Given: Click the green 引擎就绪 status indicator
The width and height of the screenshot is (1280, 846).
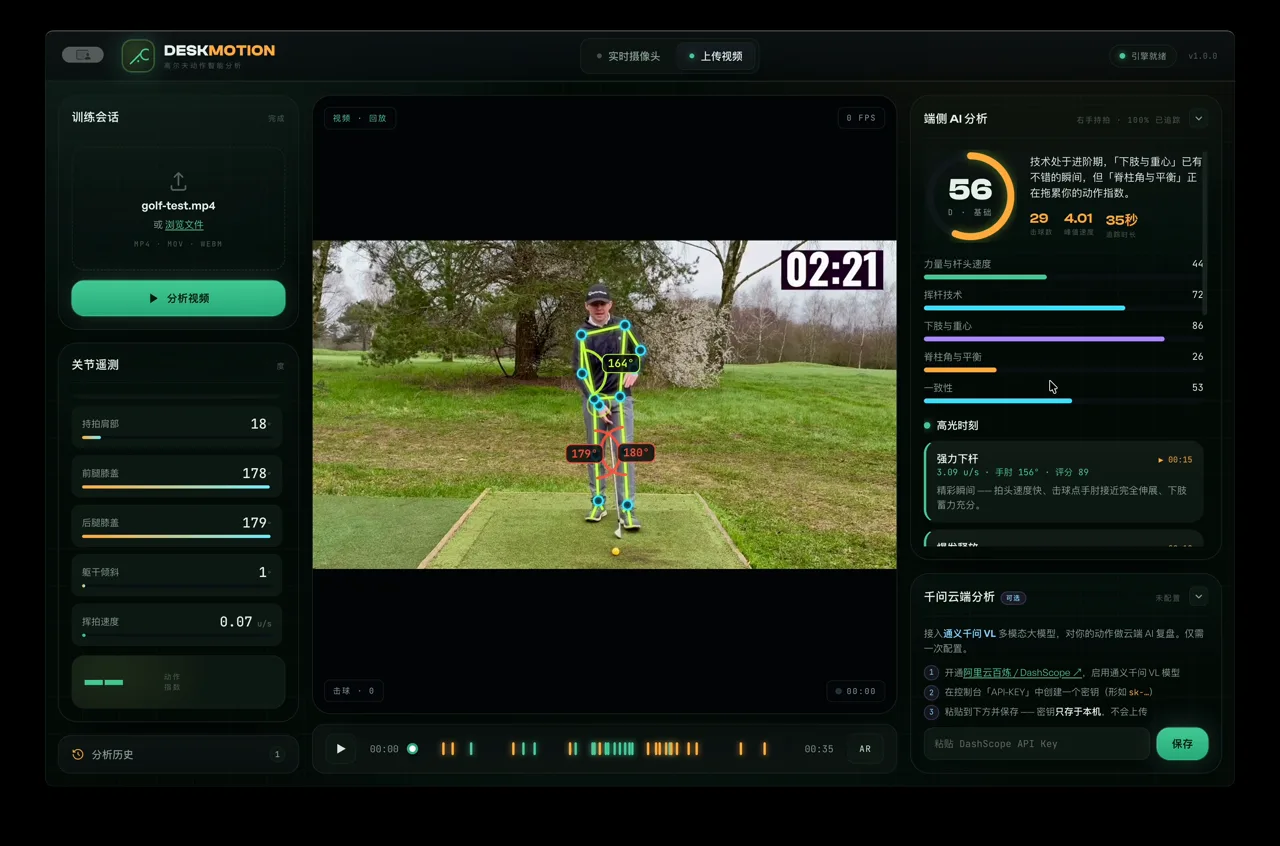Looking at the screenshot, I should 1143,56.
